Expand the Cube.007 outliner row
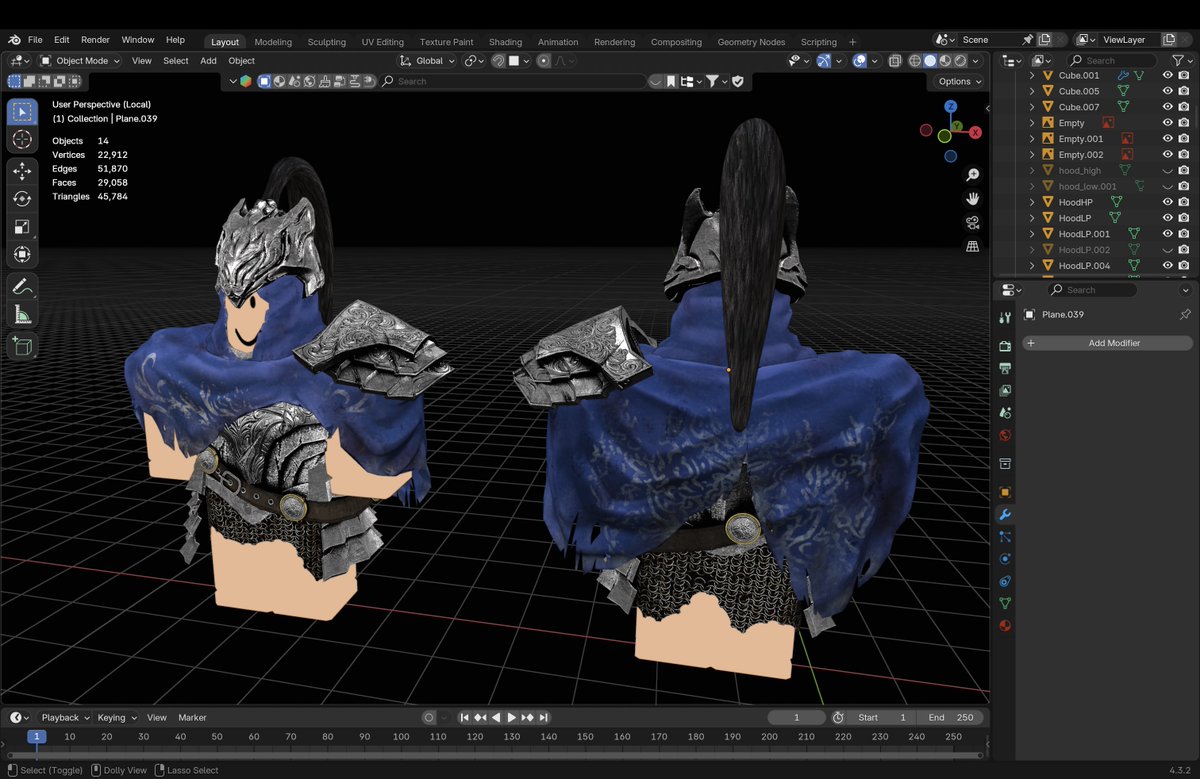Image resolution: width=1200 pixels, height=779 pixels. pos(1032,107)
